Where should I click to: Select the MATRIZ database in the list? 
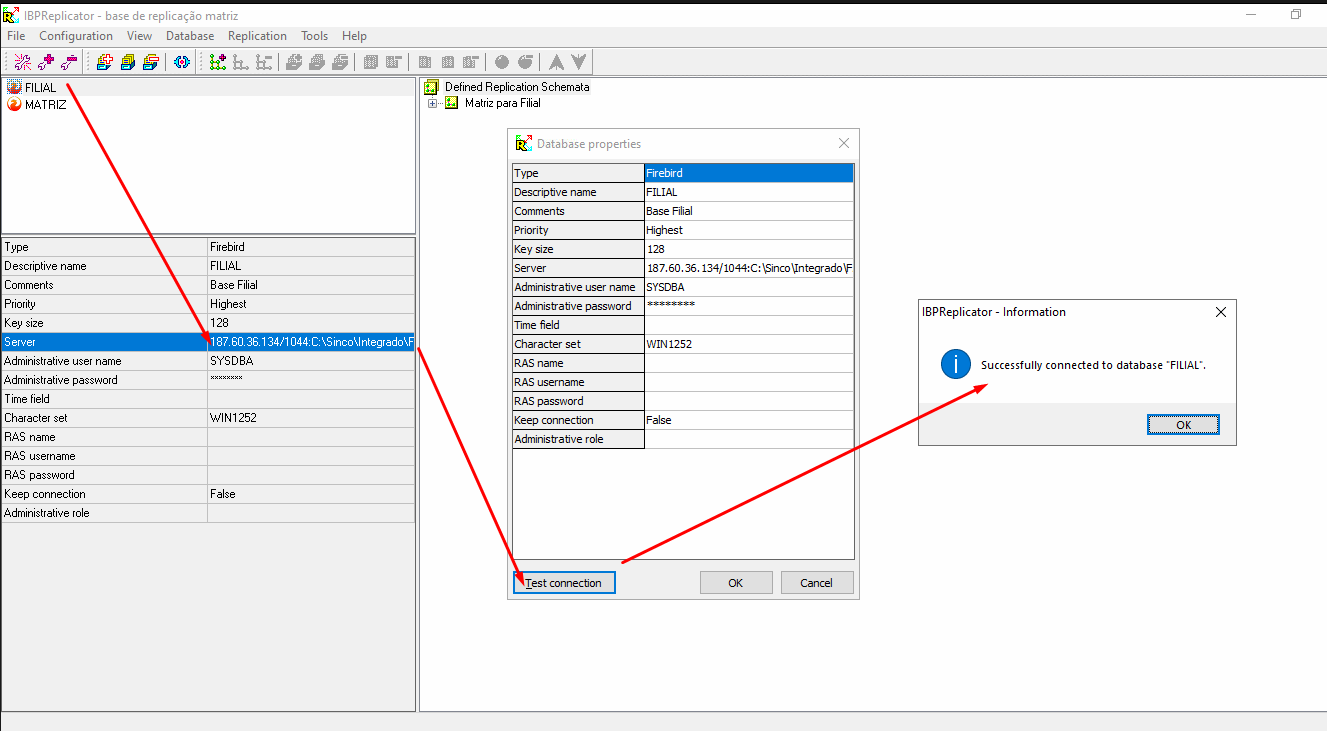pos(45,105)
